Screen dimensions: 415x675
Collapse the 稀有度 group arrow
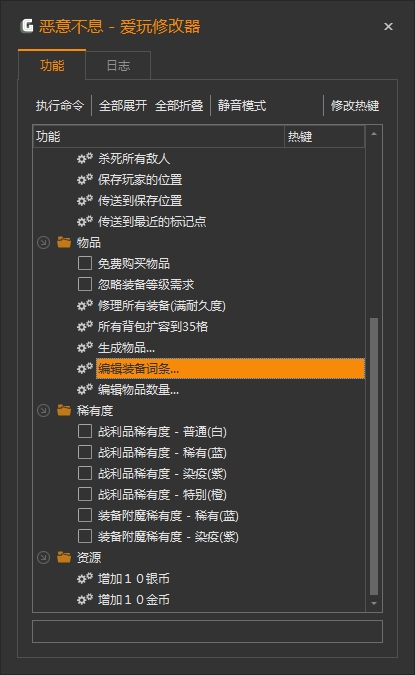coord(43,410)
